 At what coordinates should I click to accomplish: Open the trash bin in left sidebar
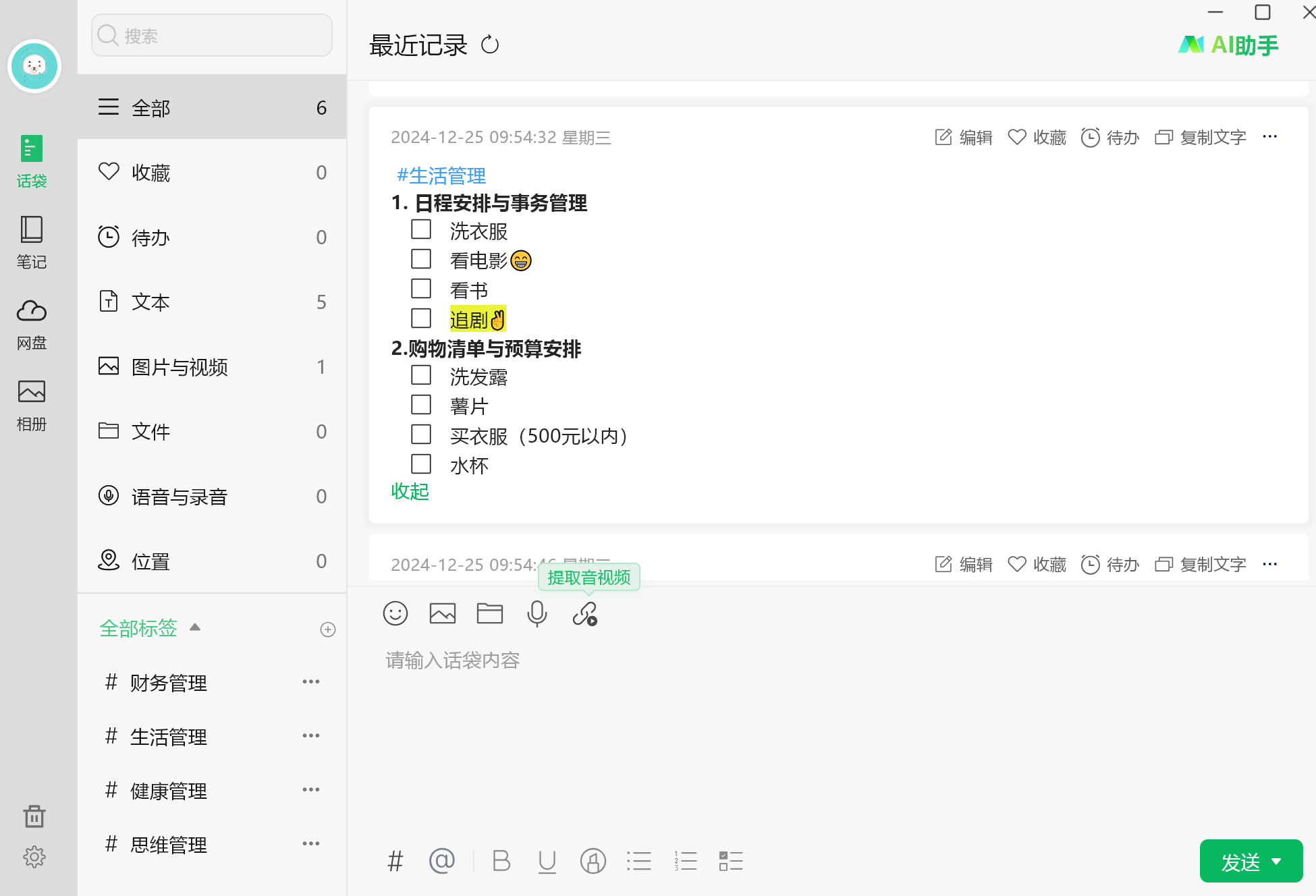pos(34,816)
